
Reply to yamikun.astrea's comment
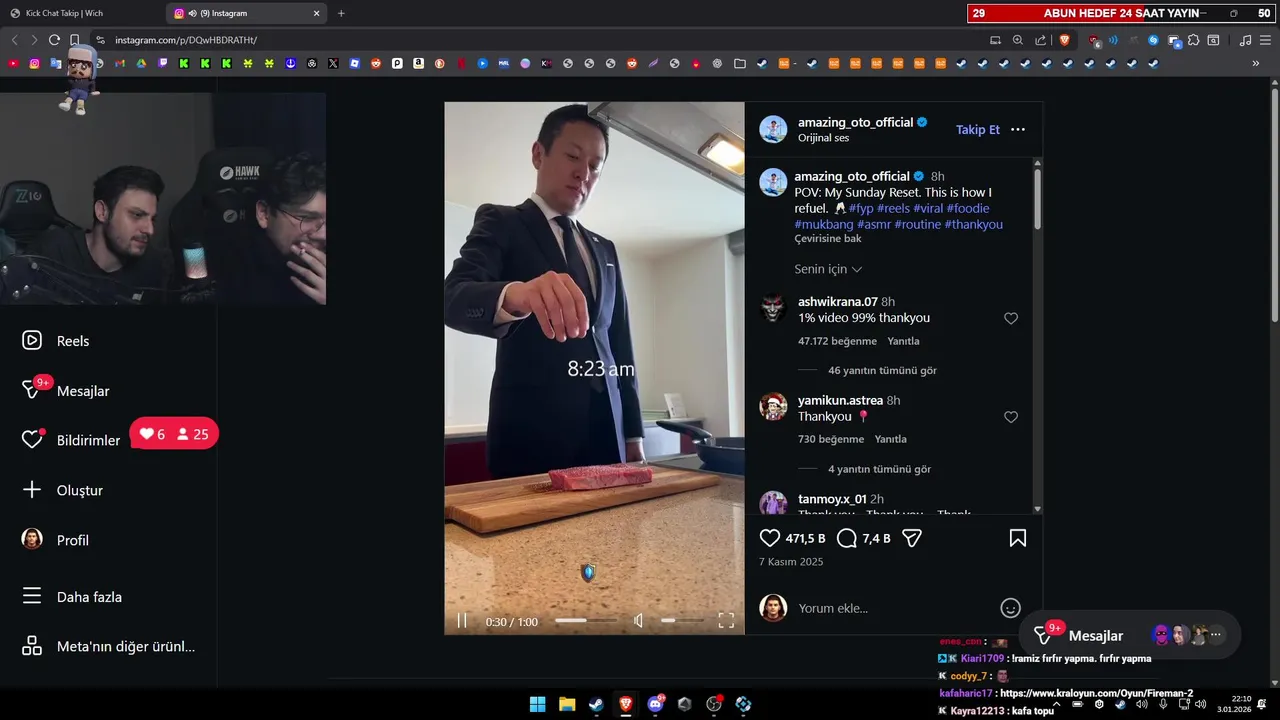pyautogui.click(x=890, y=439)
